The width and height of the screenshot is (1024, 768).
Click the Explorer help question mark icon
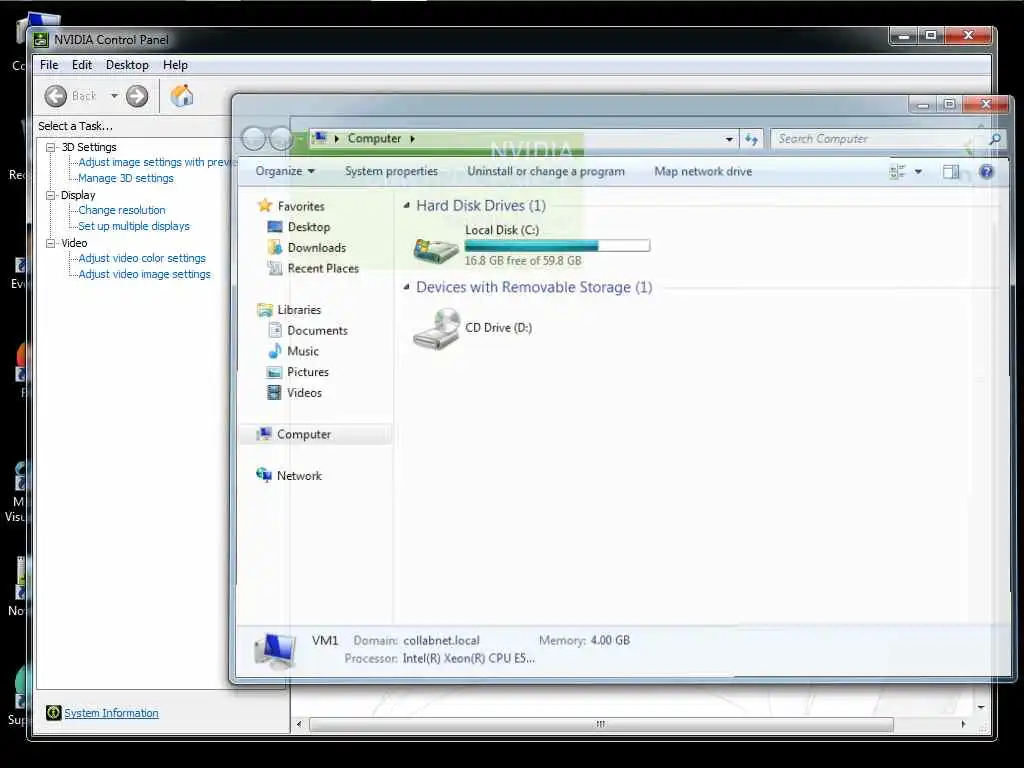986,172
